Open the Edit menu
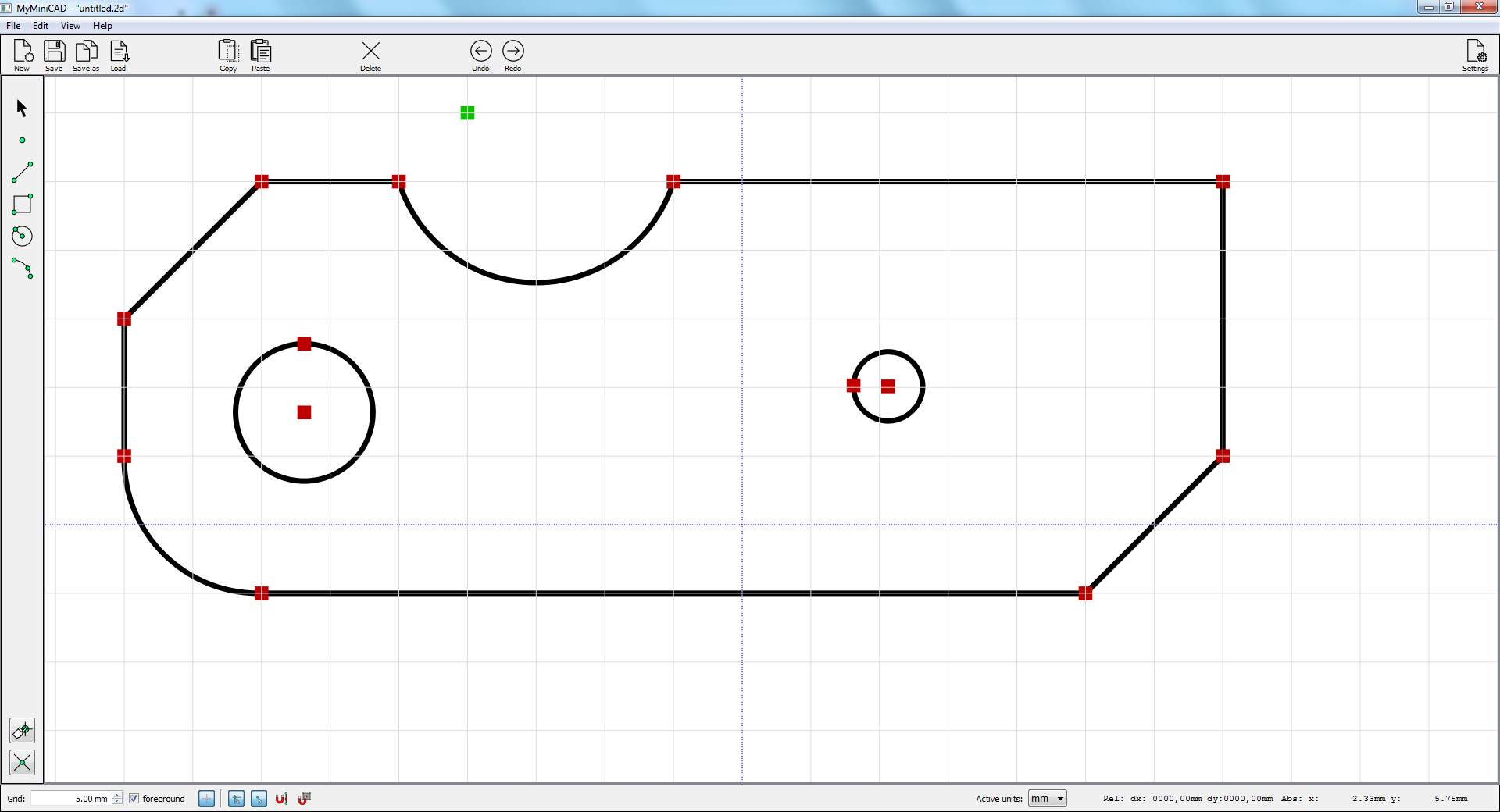The image size is (1500, 812). click(x=41, y=26)
